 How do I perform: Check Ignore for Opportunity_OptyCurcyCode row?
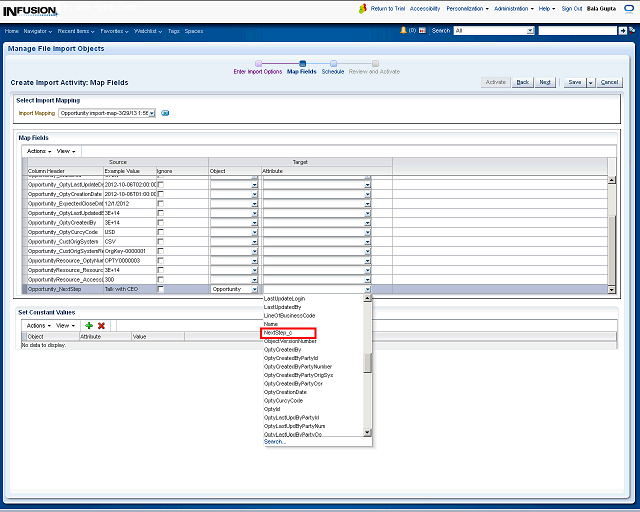[x=161, y=232]
